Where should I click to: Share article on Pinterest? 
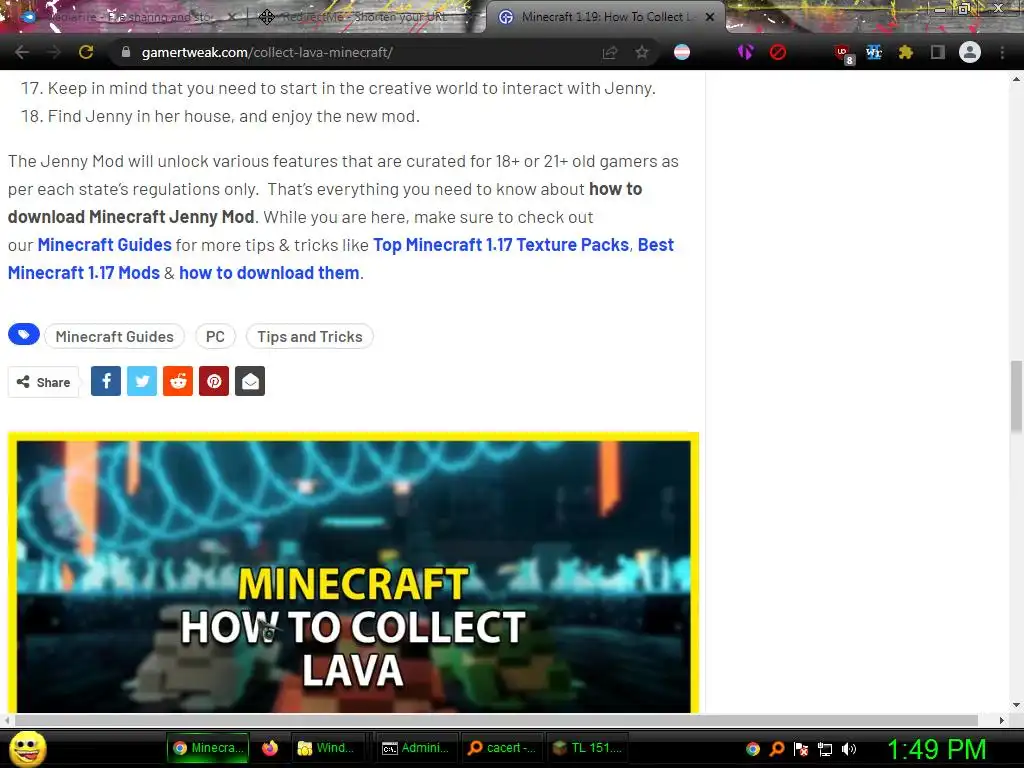point(214,381)
